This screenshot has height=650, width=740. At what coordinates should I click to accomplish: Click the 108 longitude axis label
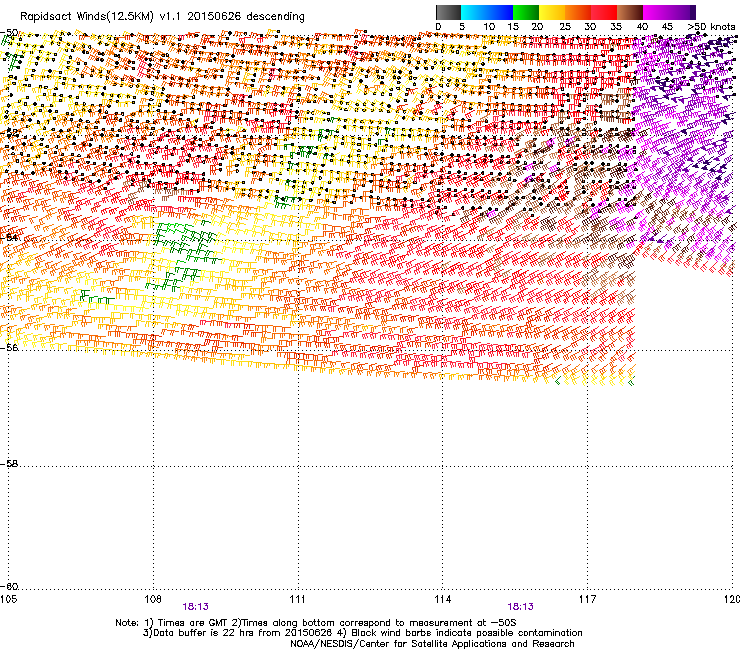(x=153, y=599)
